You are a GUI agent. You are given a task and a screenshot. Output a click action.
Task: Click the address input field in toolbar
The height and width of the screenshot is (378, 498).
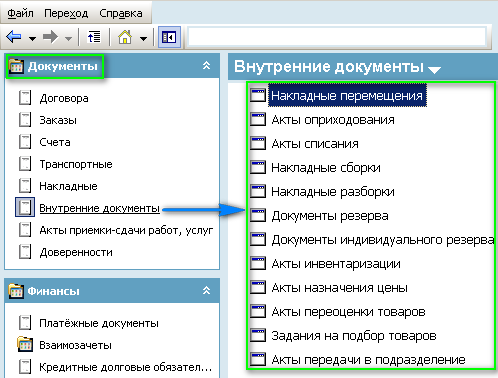[337, 37]
